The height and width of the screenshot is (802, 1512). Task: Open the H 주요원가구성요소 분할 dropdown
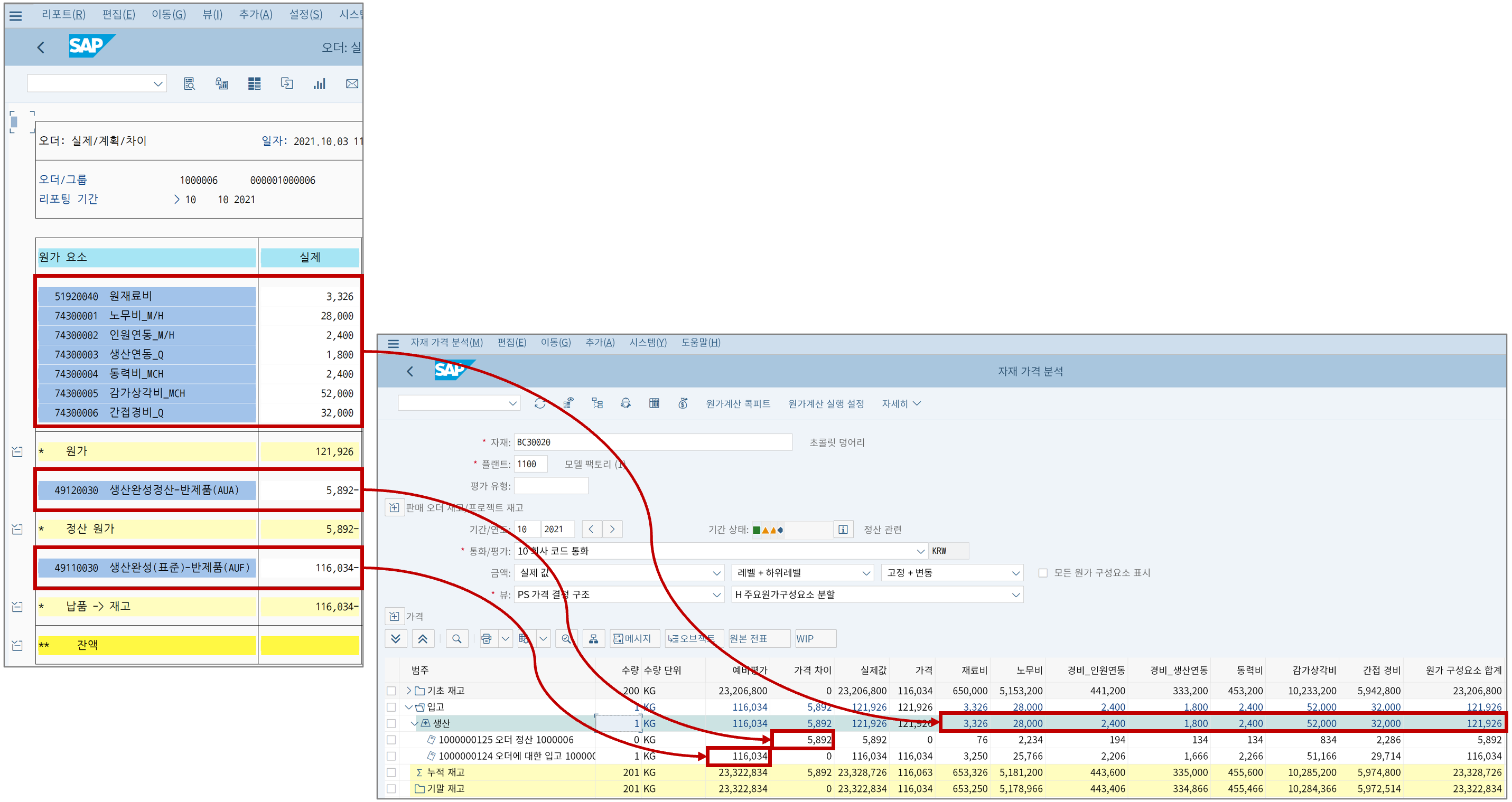1016,595
